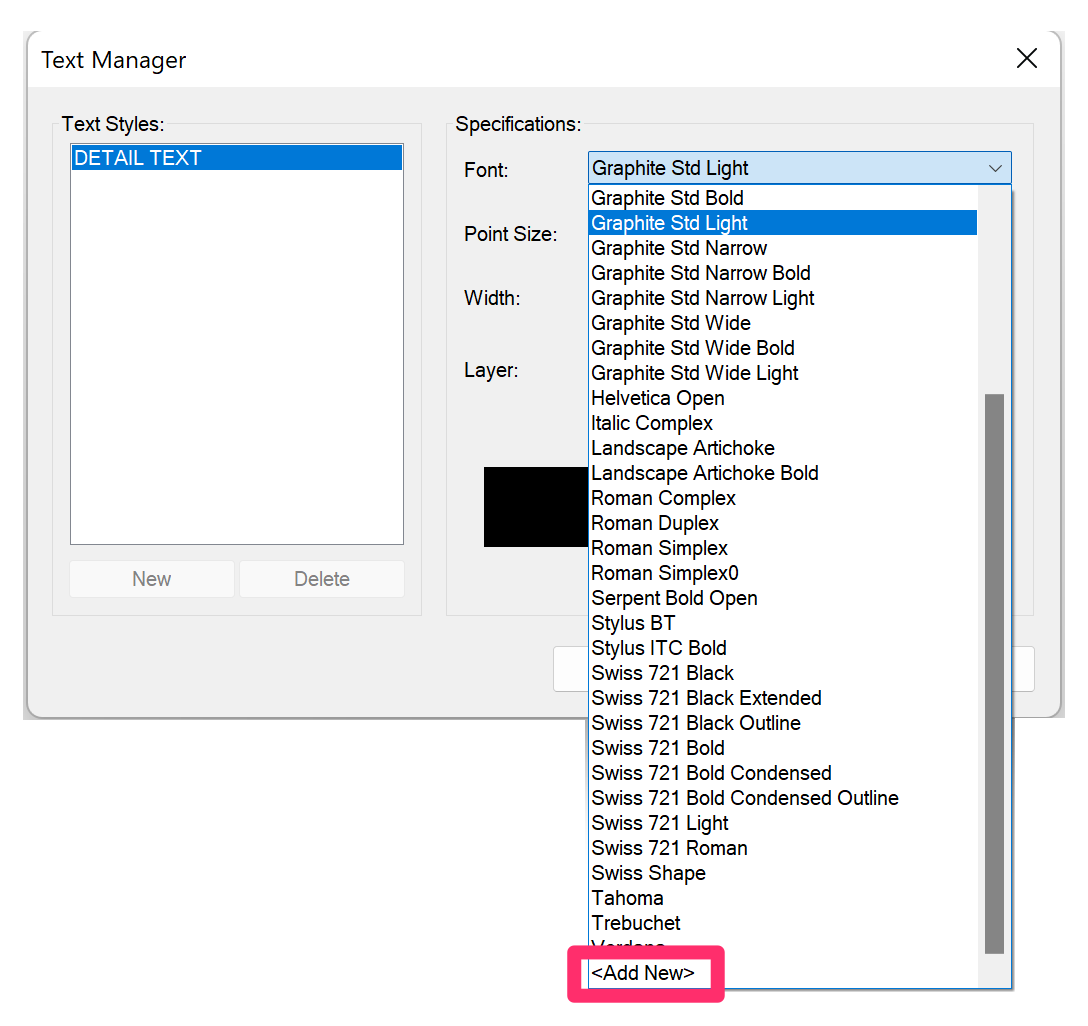The height and width of the screenshot is (1026, 1088).
Task: Click the New text style button
Action: point(152,579)
